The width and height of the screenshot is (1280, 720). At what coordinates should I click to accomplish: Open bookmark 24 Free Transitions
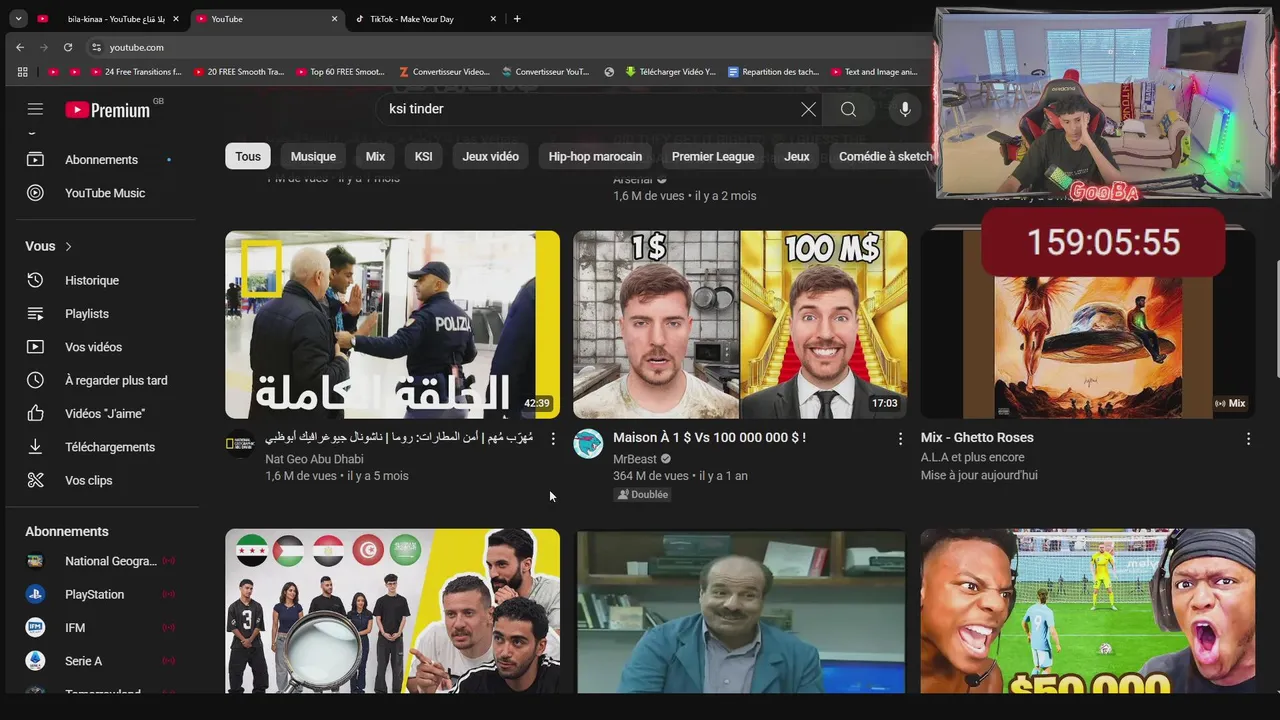point(136,72)
